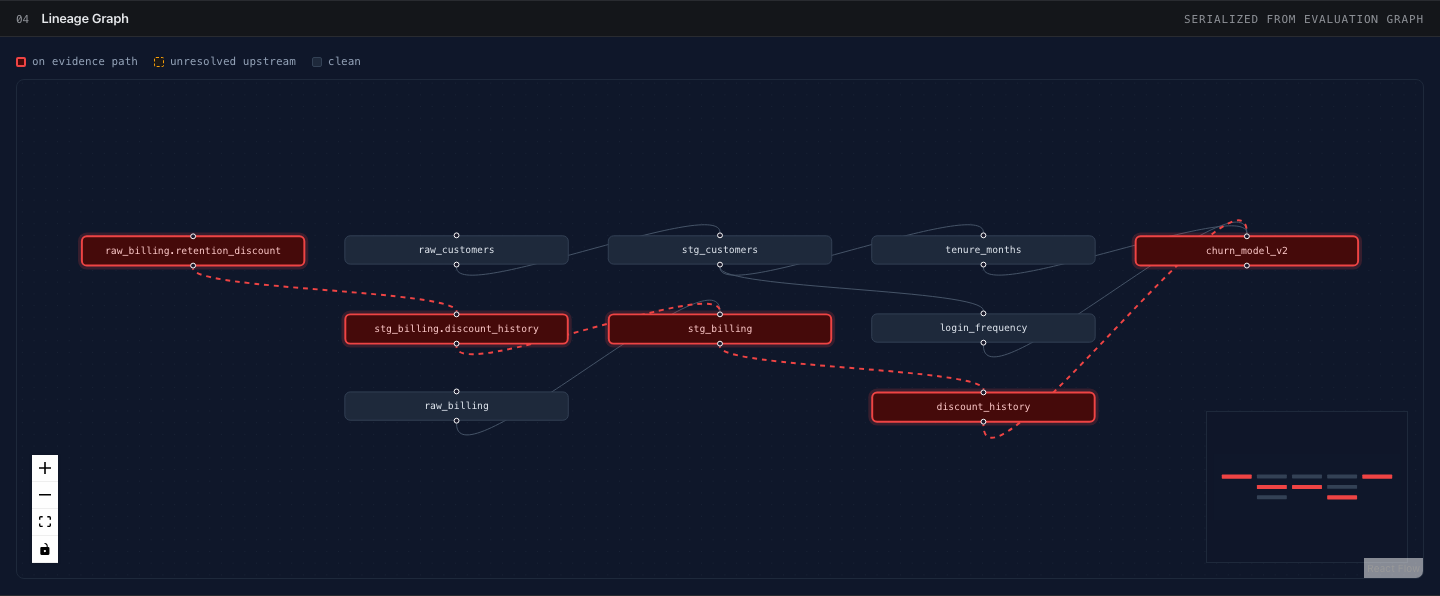This screenshot has height=596, width=1440.
Task: Select the stg_customers node
Action: [x=720, y=250]
